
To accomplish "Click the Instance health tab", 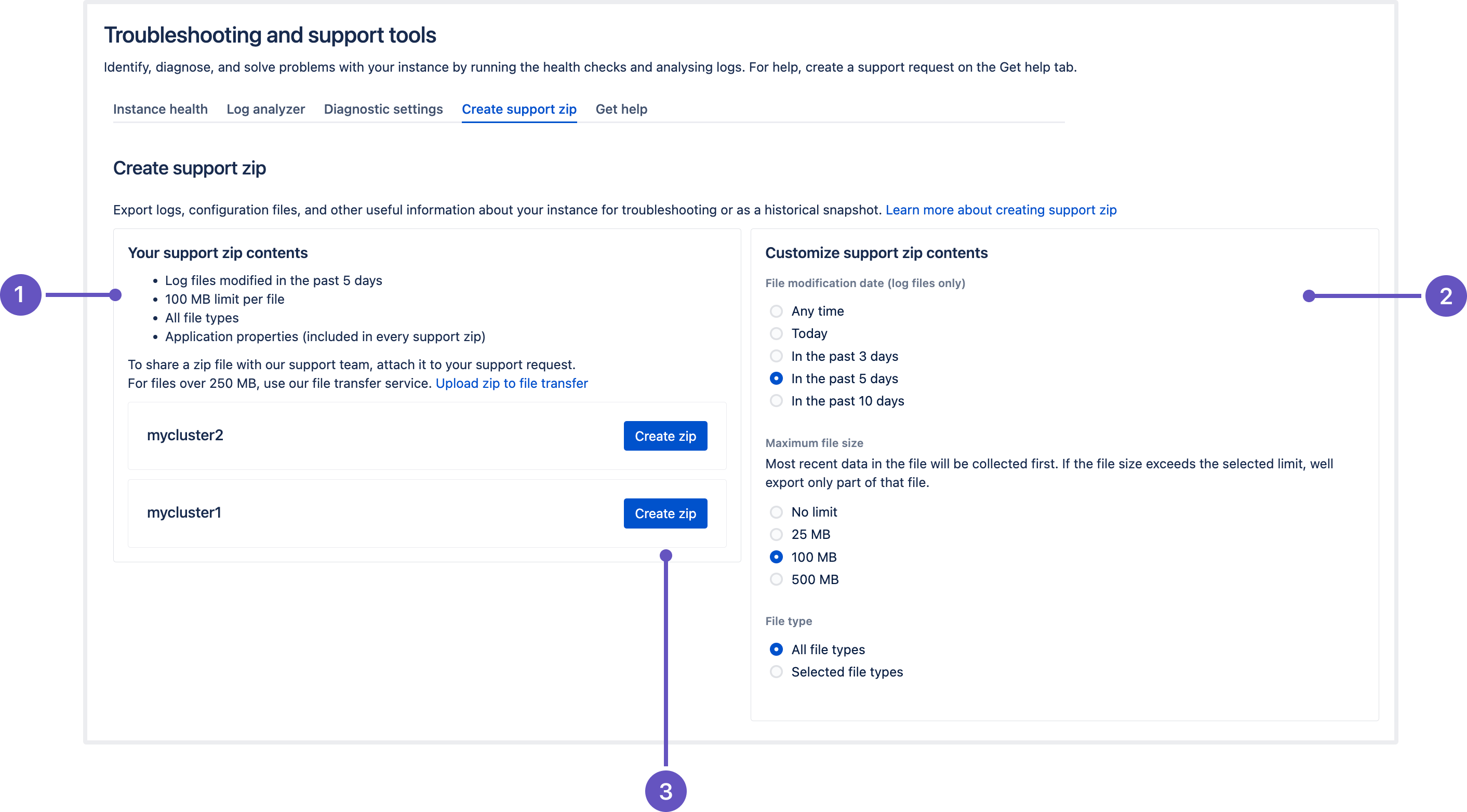I will click(160, 108).
